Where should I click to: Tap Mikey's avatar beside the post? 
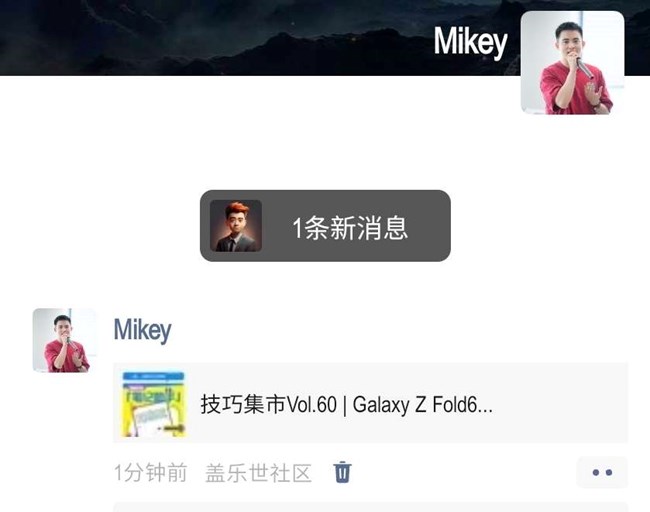[x=64, y=340]
